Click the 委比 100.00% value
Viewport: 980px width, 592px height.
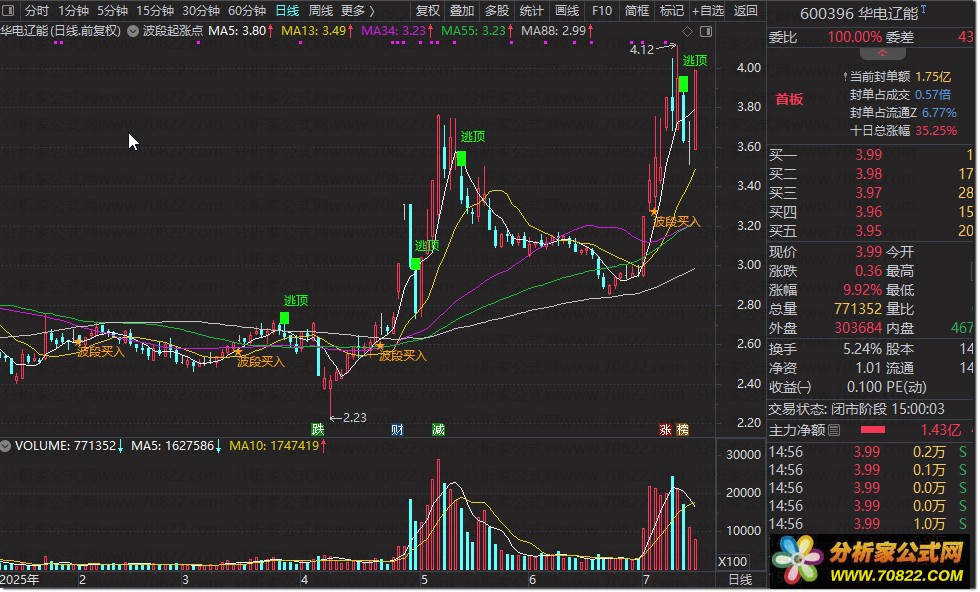(854, 37)
